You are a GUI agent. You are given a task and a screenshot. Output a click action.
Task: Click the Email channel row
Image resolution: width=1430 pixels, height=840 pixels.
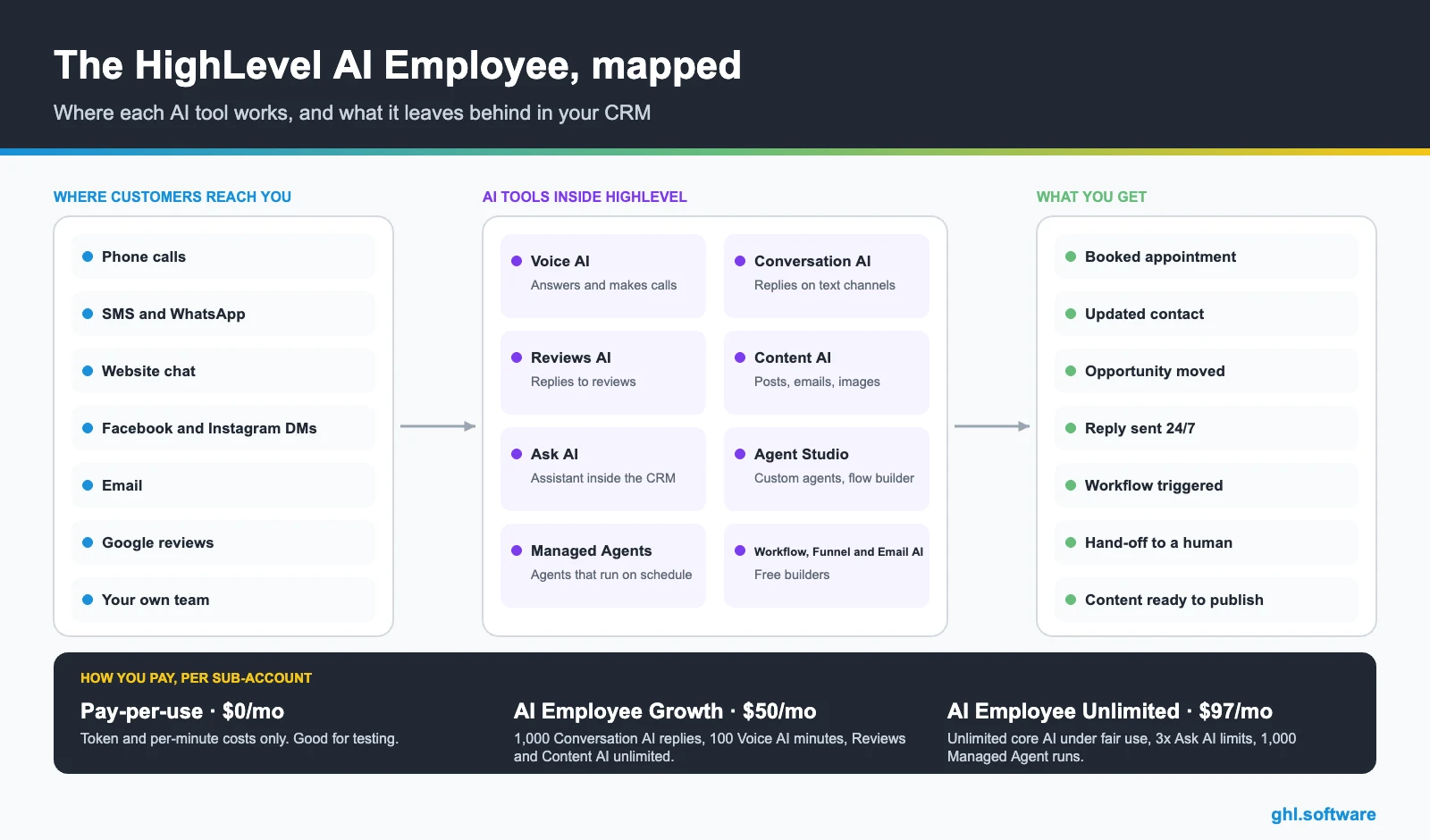coord(223,485)
